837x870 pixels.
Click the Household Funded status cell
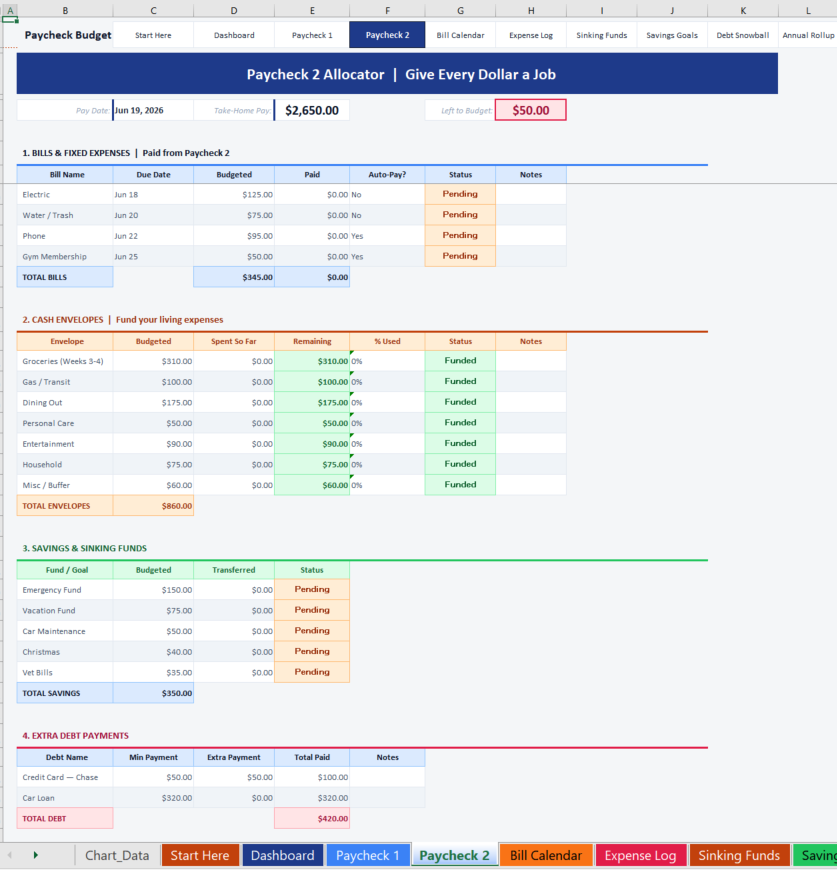point(460,464)
